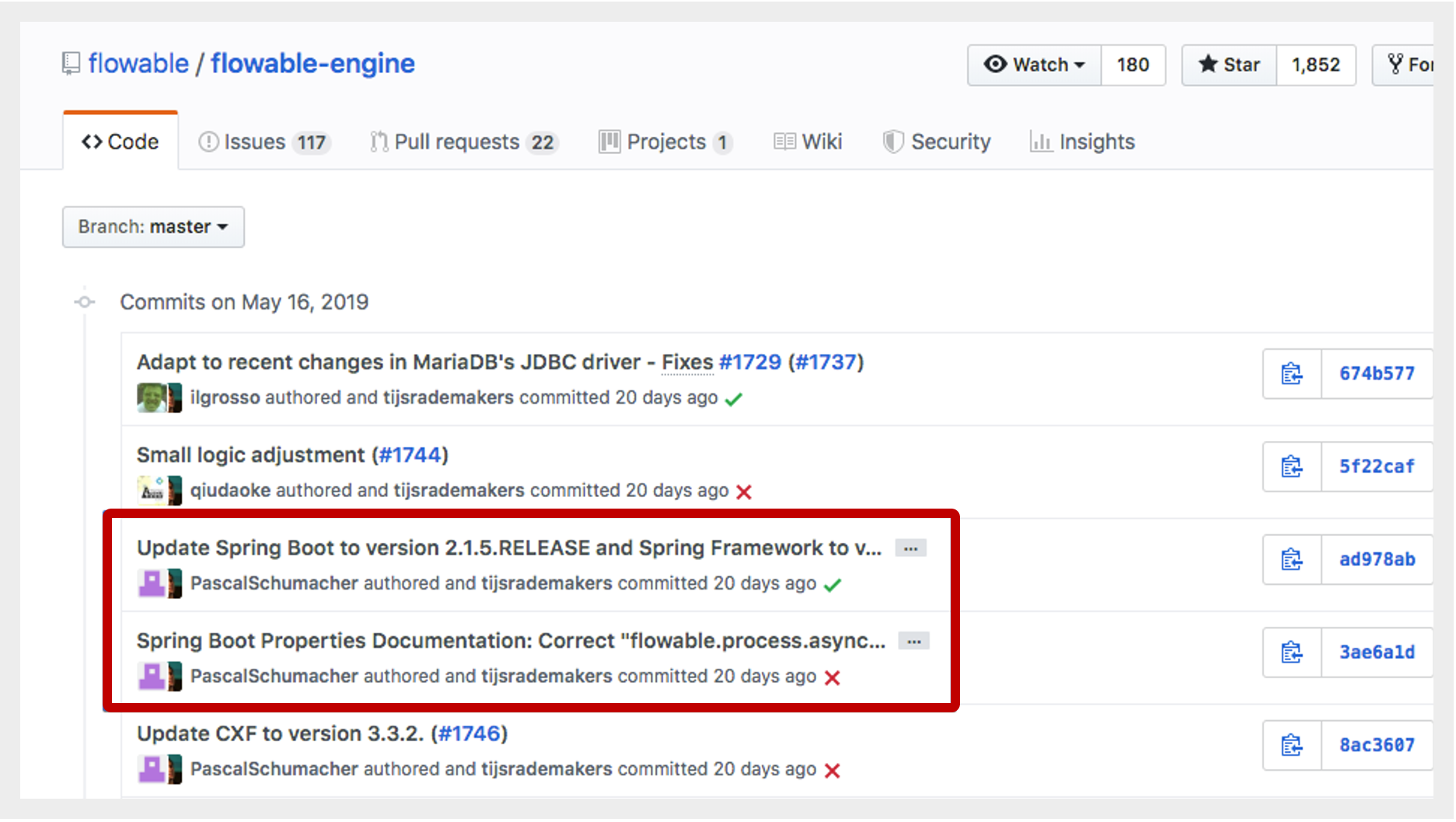
Task: Click ilgrosso avatar on MariaDB commit
Action: [x=152, y=397]
